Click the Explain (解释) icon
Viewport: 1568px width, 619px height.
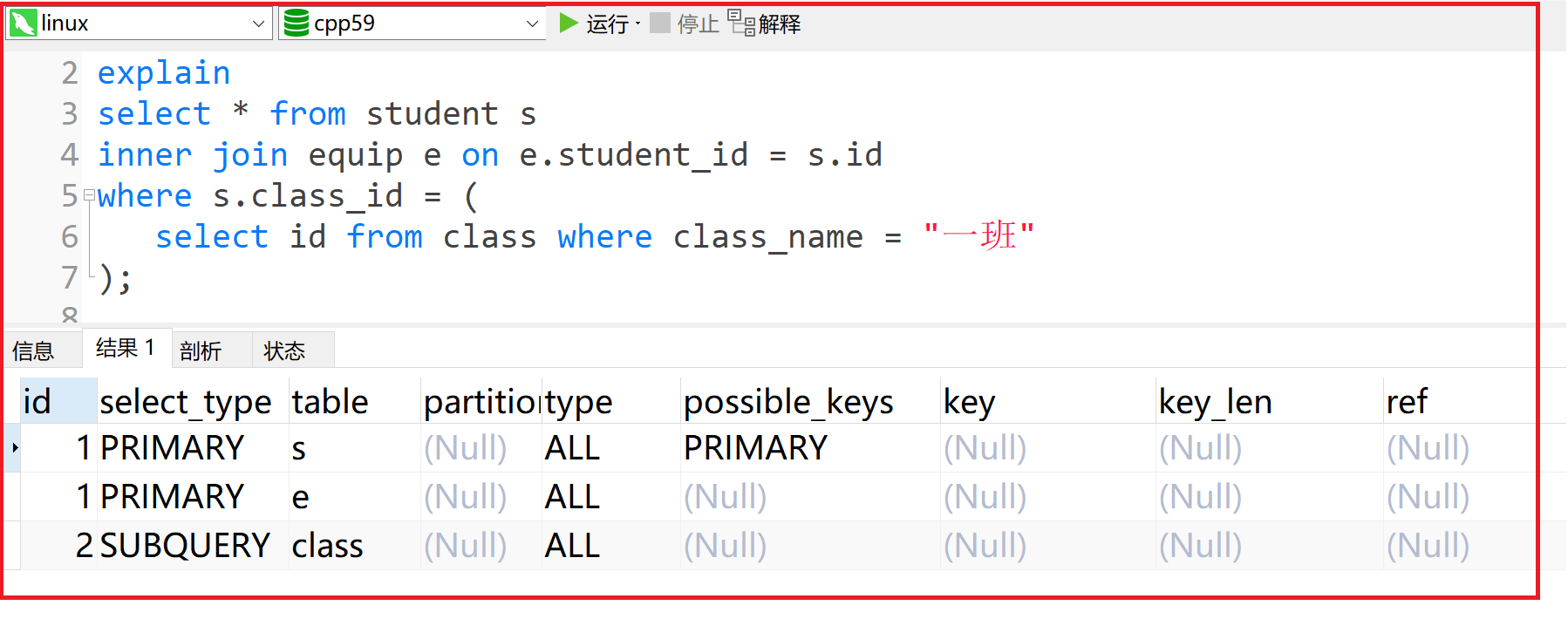(x=741, y=24)
